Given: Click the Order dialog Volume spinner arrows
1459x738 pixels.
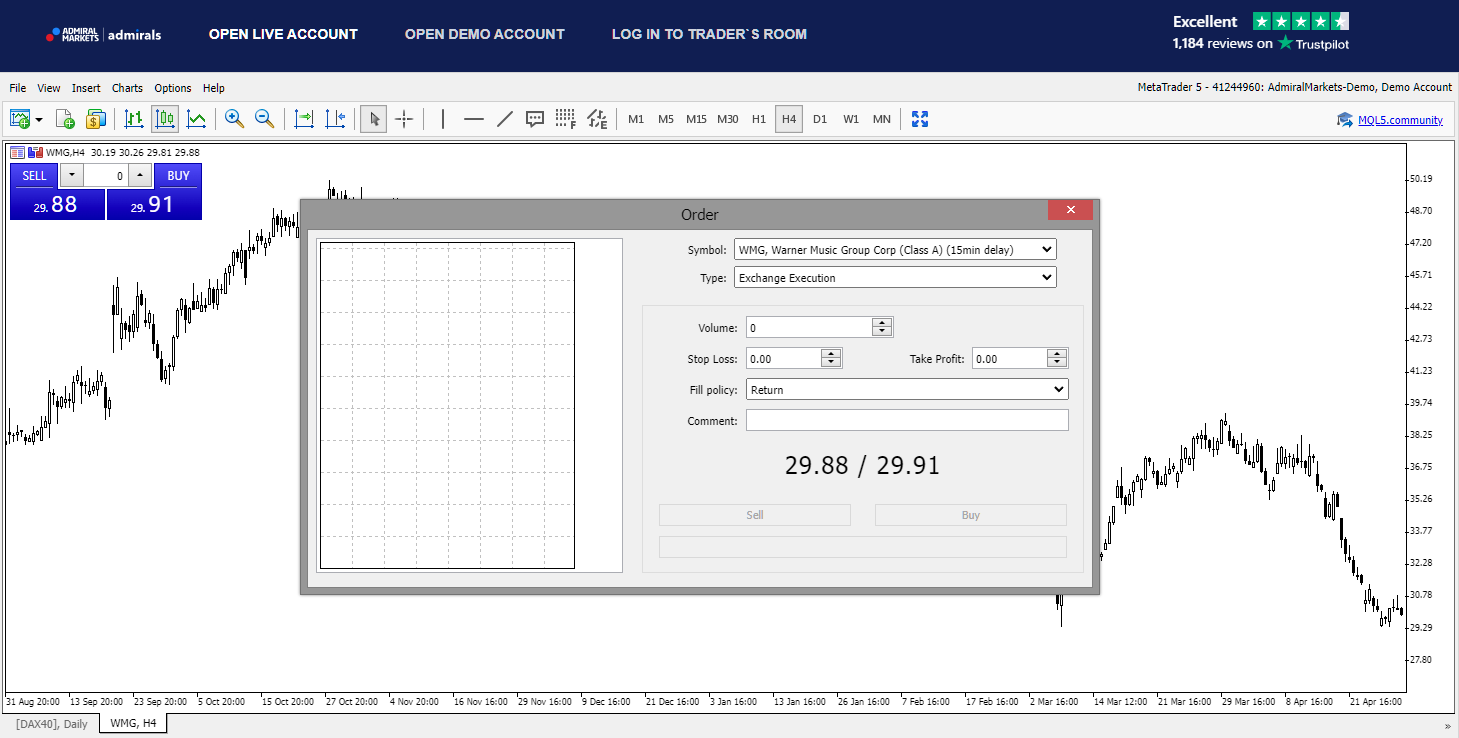Looking at the screenshot, I should pos(882,327).
